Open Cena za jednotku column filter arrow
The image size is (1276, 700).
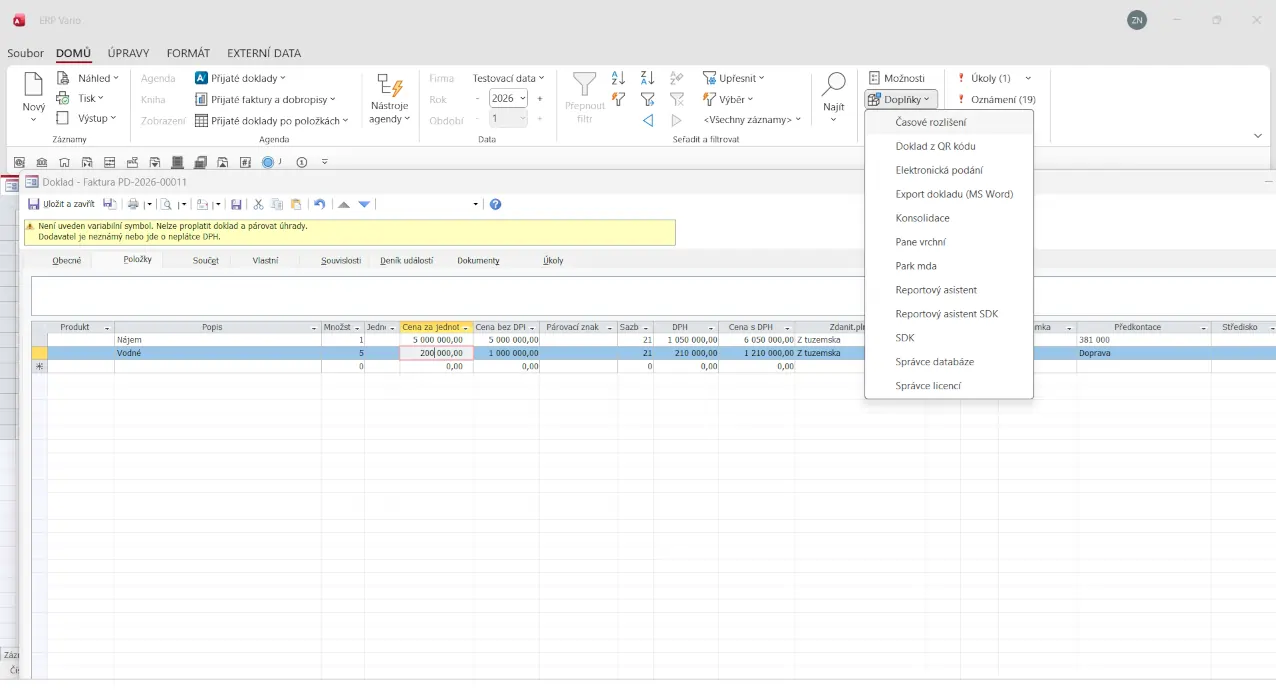466,328
